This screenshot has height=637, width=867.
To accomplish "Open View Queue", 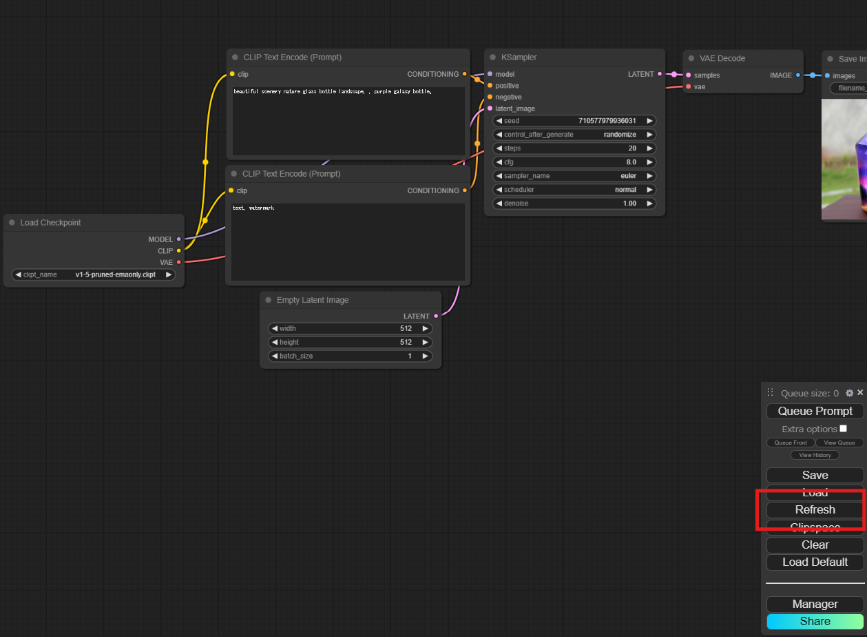I will click(839, 443).
